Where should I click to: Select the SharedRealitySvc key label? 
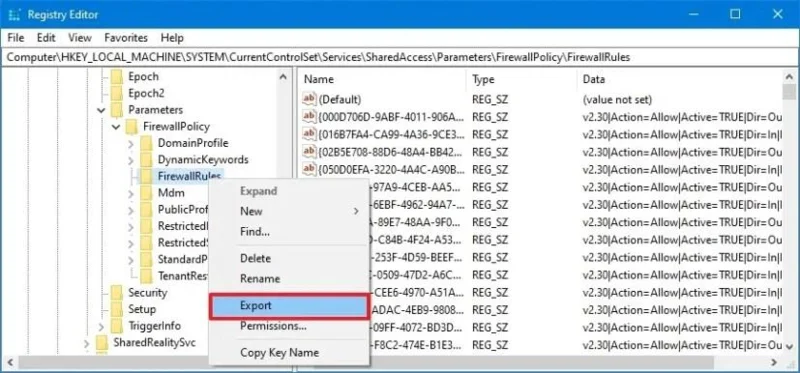click(154, 342)
